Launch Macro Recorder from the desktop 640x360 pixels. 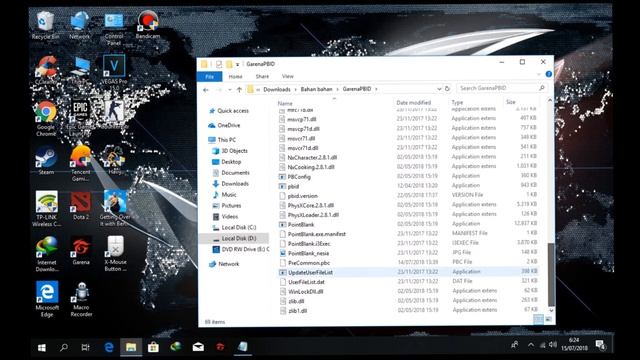(x=81, y=299)
